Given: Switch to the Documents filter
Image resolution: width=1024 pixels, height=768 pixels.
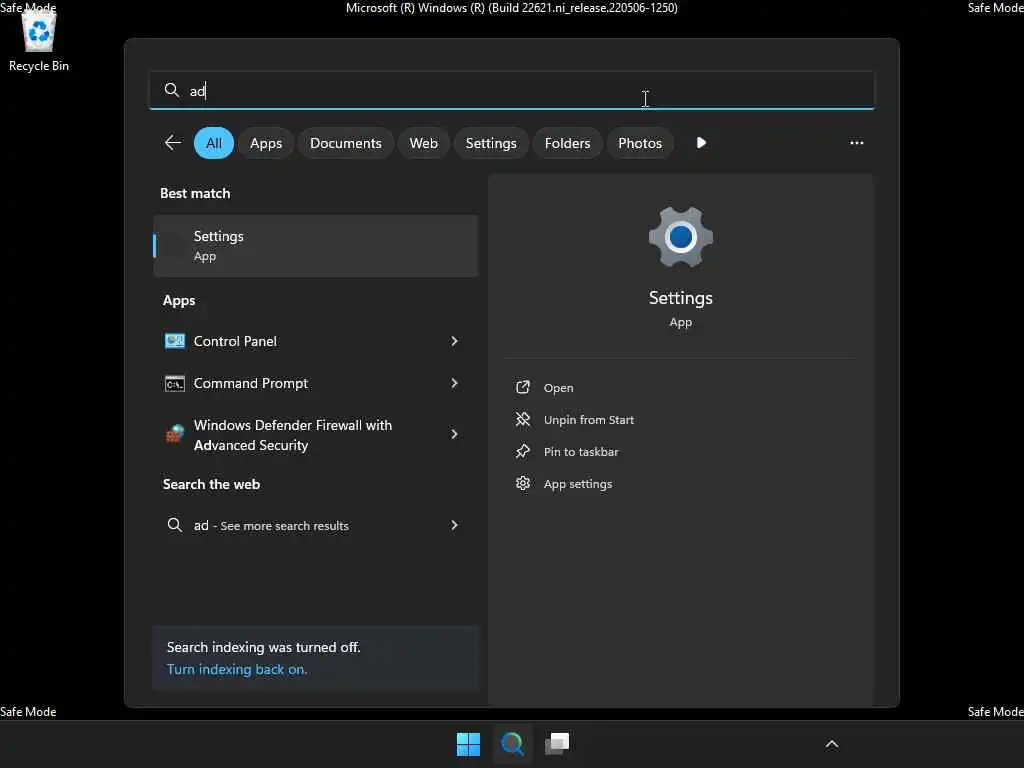Looking at the screenshot, I should tap(345, 143).
